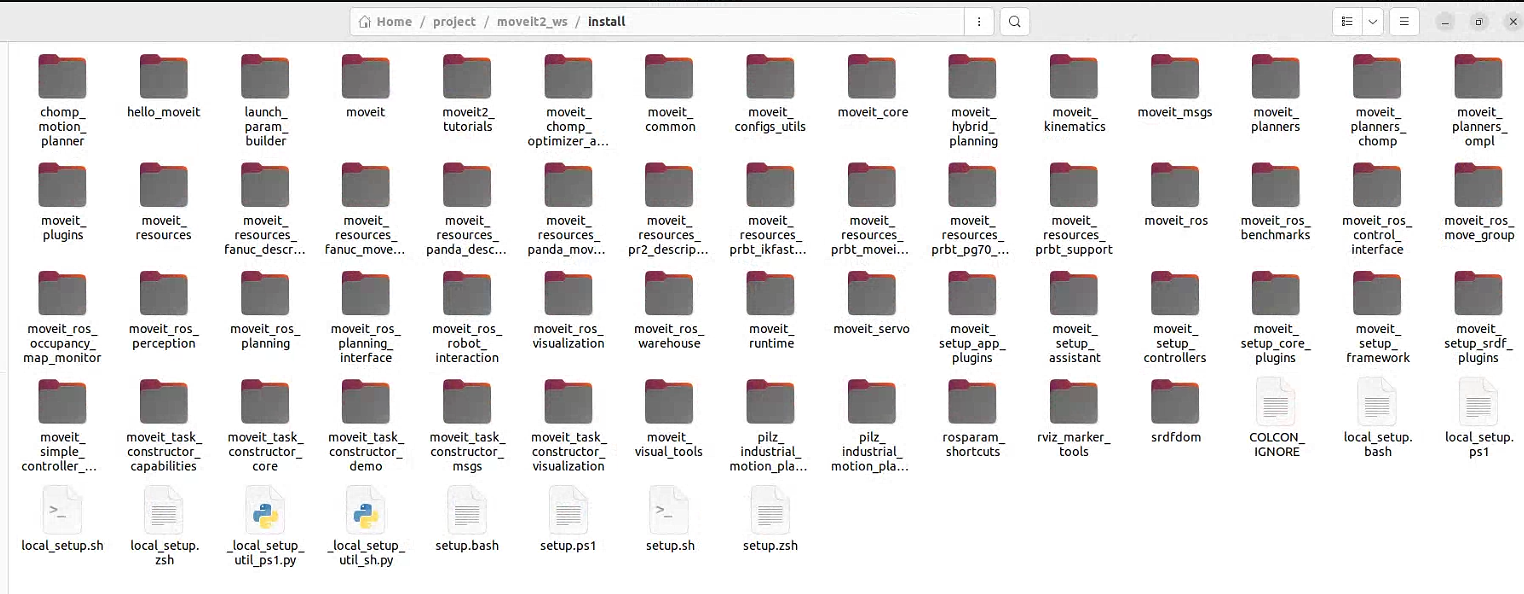1524x594 pixels.
Task: Select the local_setup.zsh file
Action: pyautogui.click(x=164, y=509)
